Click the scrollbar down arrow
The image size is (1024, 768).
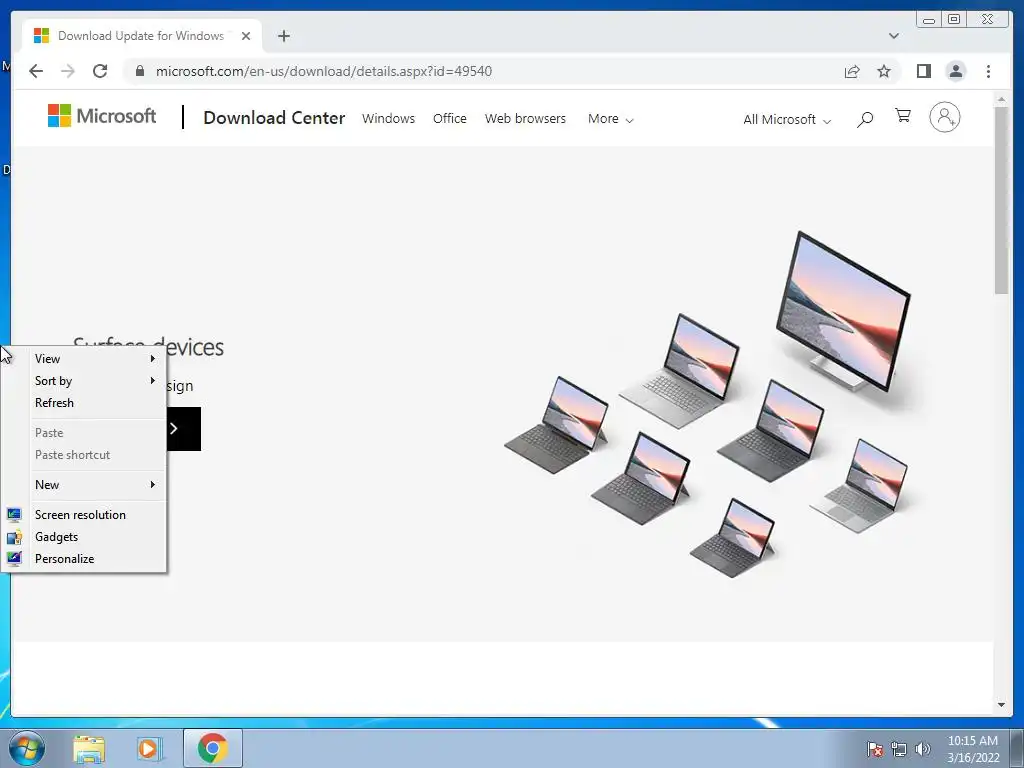[x=1001, y=705]
